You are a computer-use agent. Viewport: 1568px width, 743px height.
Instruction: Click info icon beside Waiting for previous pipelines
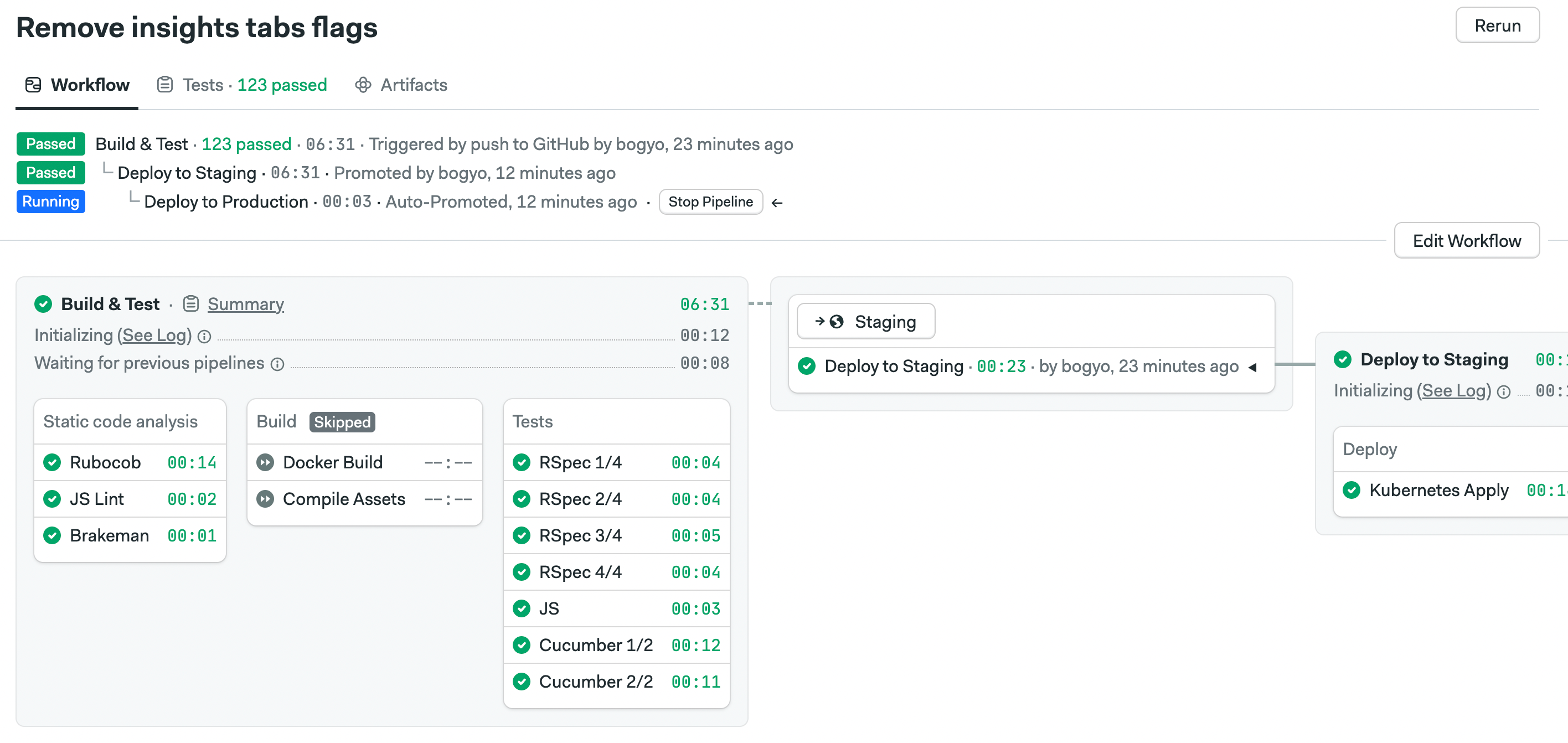[277, 364]
